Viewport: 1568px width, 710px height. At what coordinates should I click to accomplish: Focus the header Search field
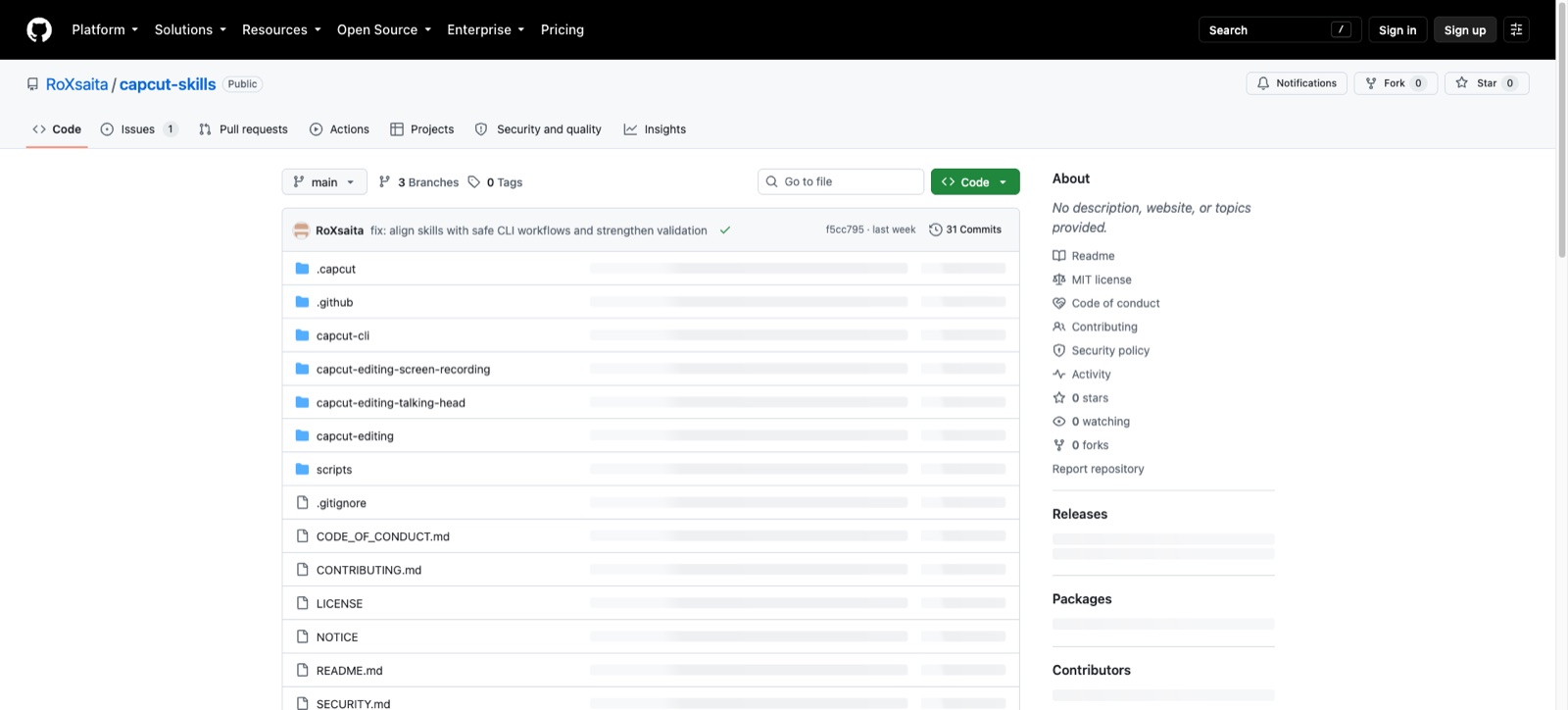[x=1279, y=29]
